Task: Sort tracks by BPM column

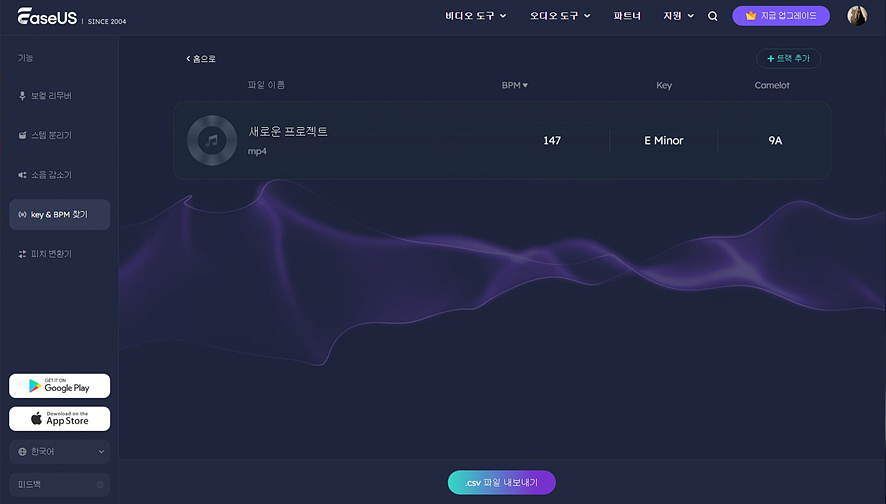Action: point(514,85)
